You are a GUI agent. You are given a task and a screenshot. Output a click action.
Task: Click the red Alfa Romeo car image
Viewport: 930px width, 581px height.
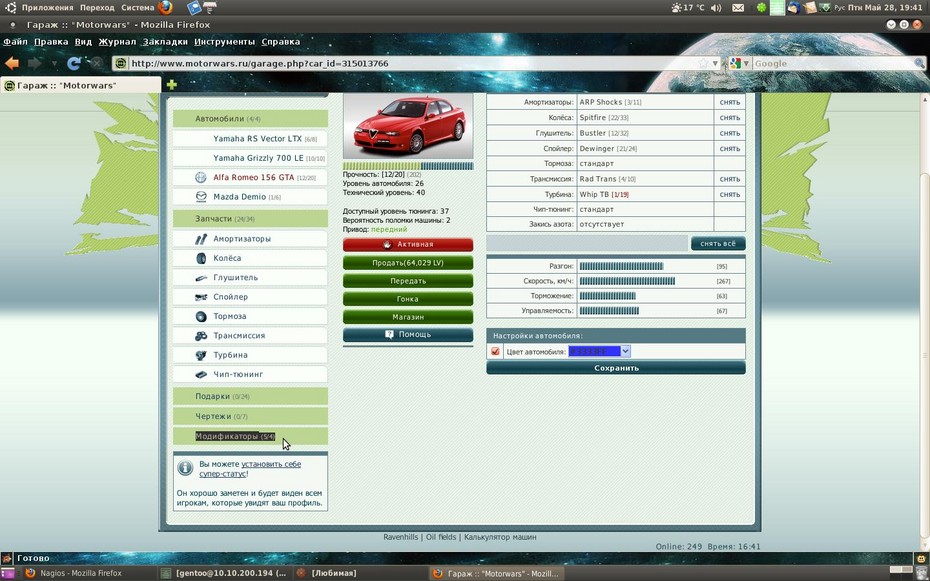pyautogui.click(x=408, y=126)
